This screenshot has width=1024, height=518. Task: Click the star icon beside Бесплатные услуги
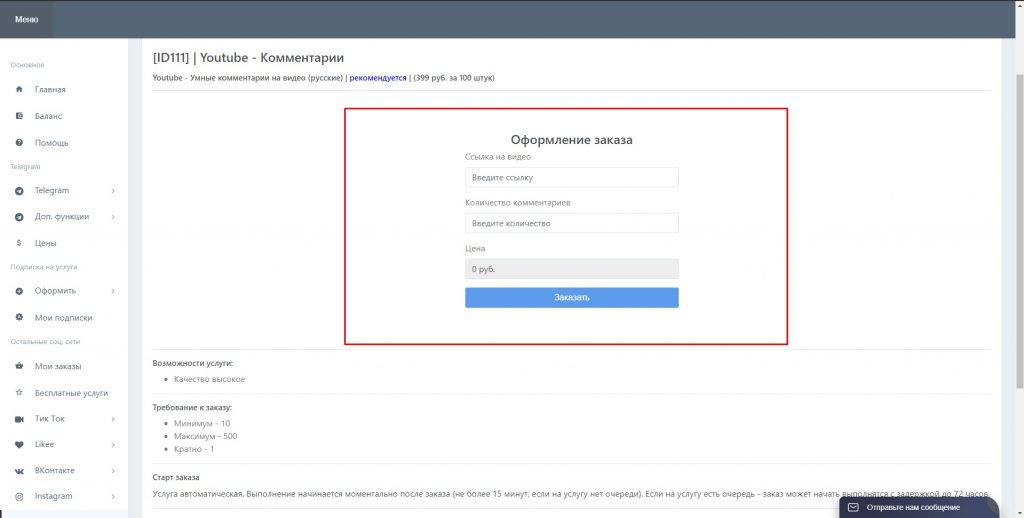click(19, 393)
